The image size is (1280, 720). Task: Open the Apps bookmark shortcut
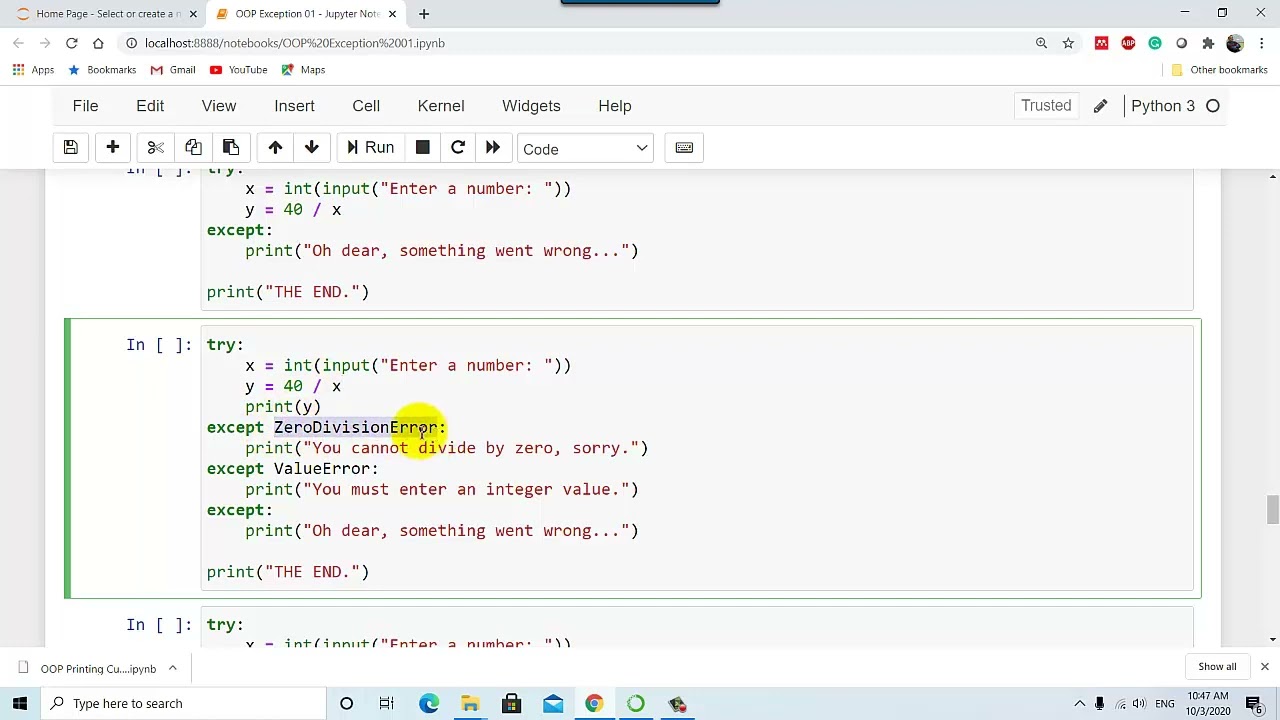point(33,70)
